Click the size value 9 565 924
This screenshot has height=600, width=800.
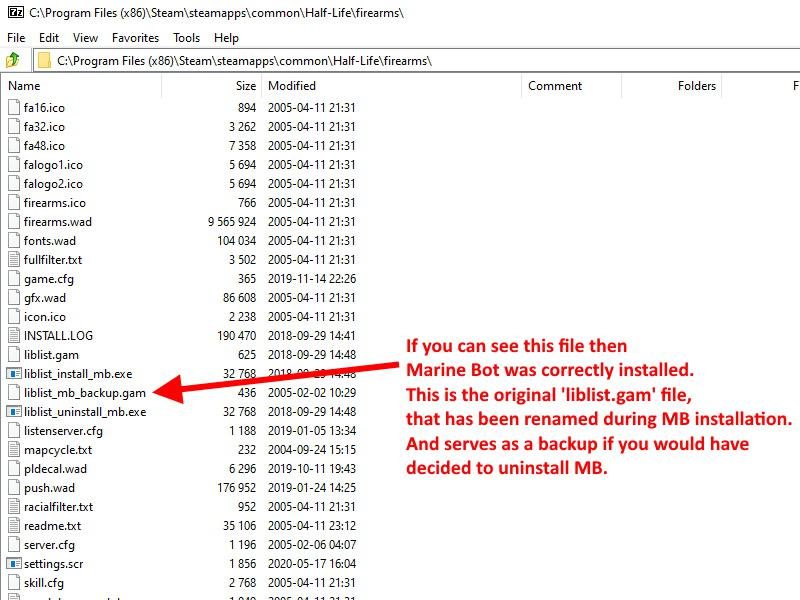[x=232, y=221]
